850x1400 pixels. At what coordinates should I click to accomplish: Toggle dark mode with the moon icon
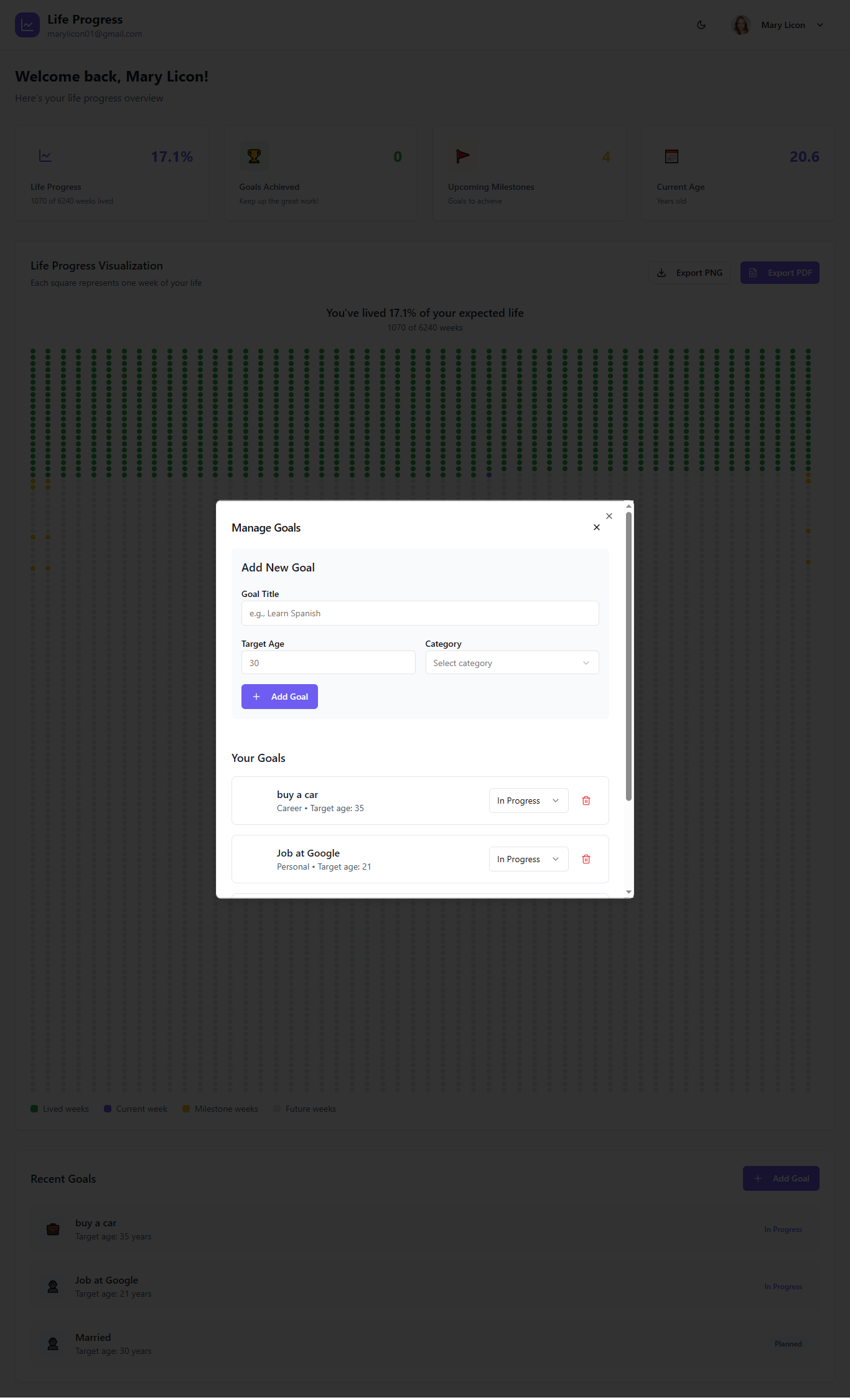(701, 25)
